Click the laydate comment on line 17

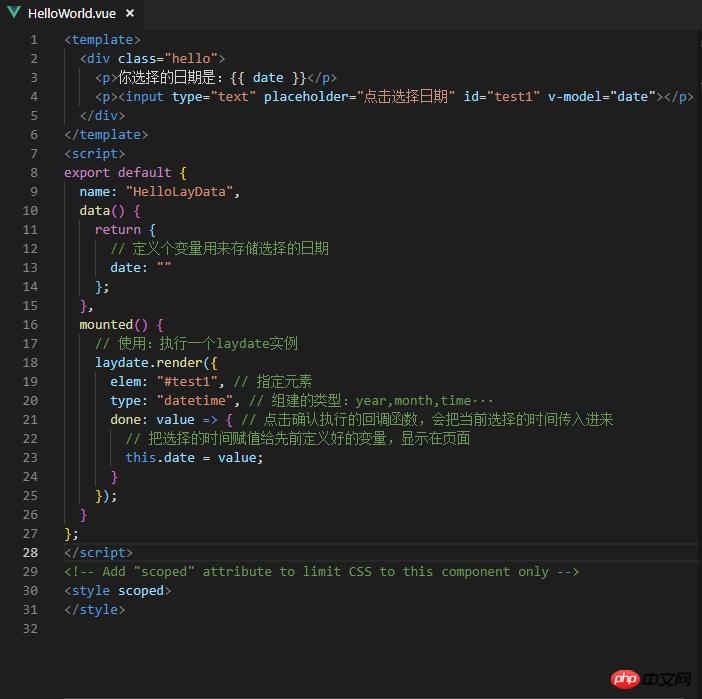(197, 343)
